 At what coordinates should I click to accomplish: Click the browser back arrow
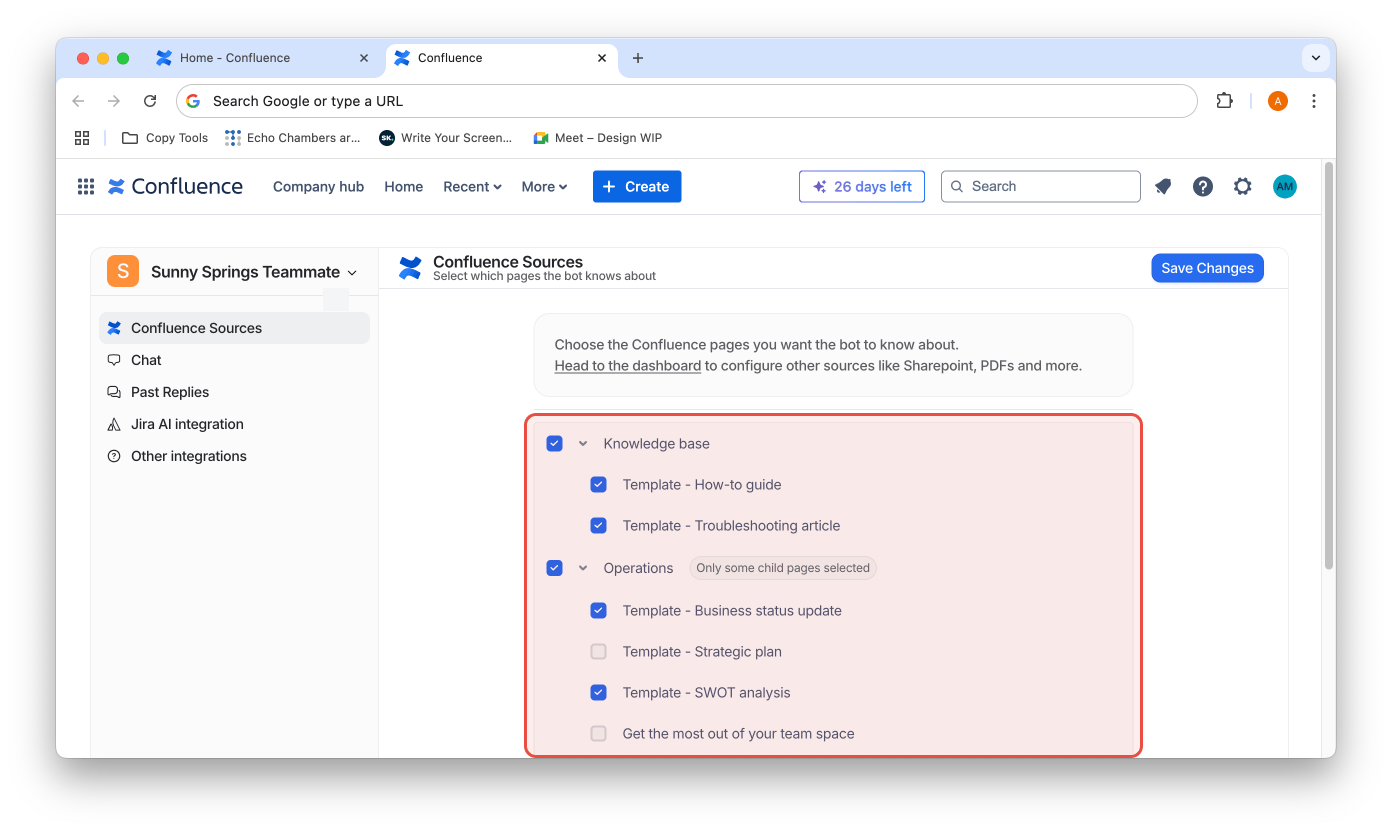[x=78, y=101]
